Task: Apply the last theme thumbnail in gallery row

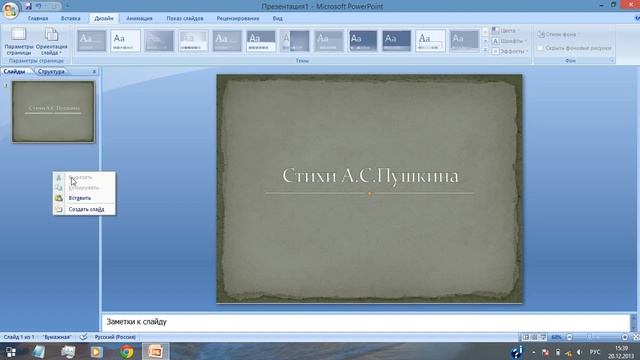Action: click(x=464, y=41)
